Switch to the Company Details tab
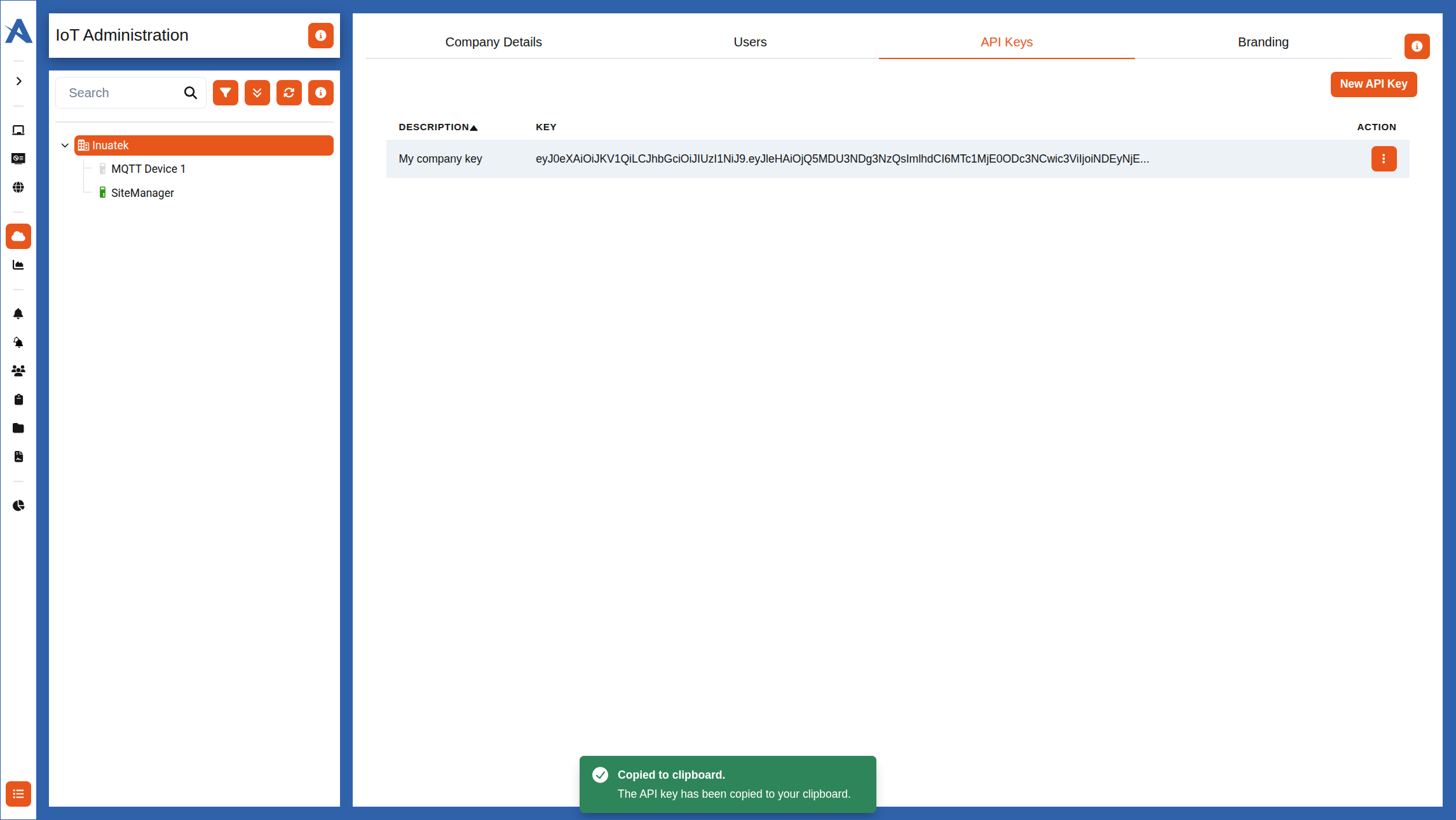The height and width of the screenshot is (820, 1456). click(x=493, y=42)
